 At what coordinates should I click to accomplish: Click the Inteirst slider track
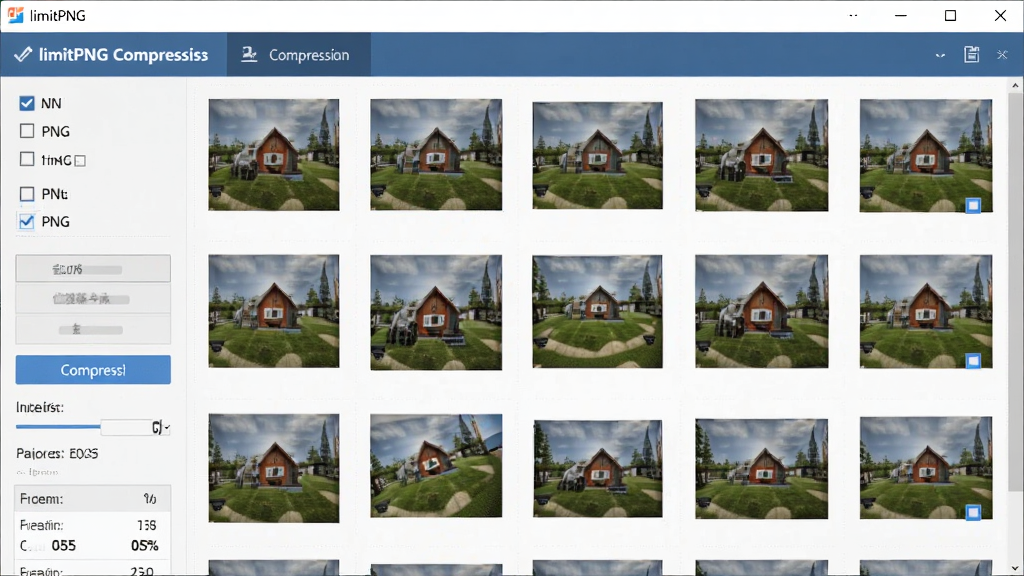point(58,427)
